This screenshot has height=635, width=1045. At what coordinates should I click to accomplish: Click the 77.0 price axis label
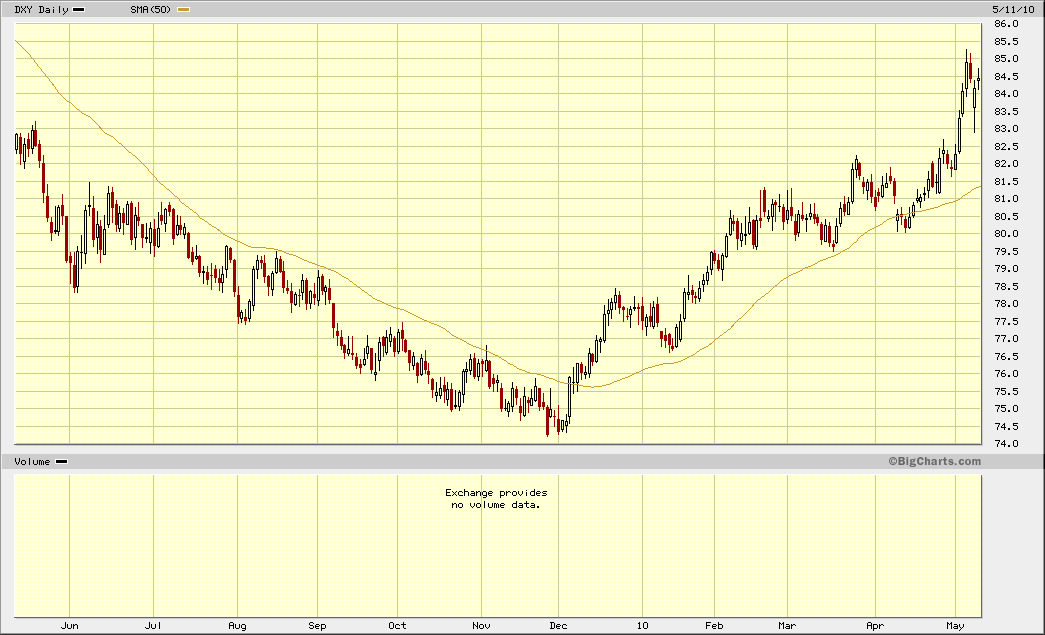click(1006, 338)
